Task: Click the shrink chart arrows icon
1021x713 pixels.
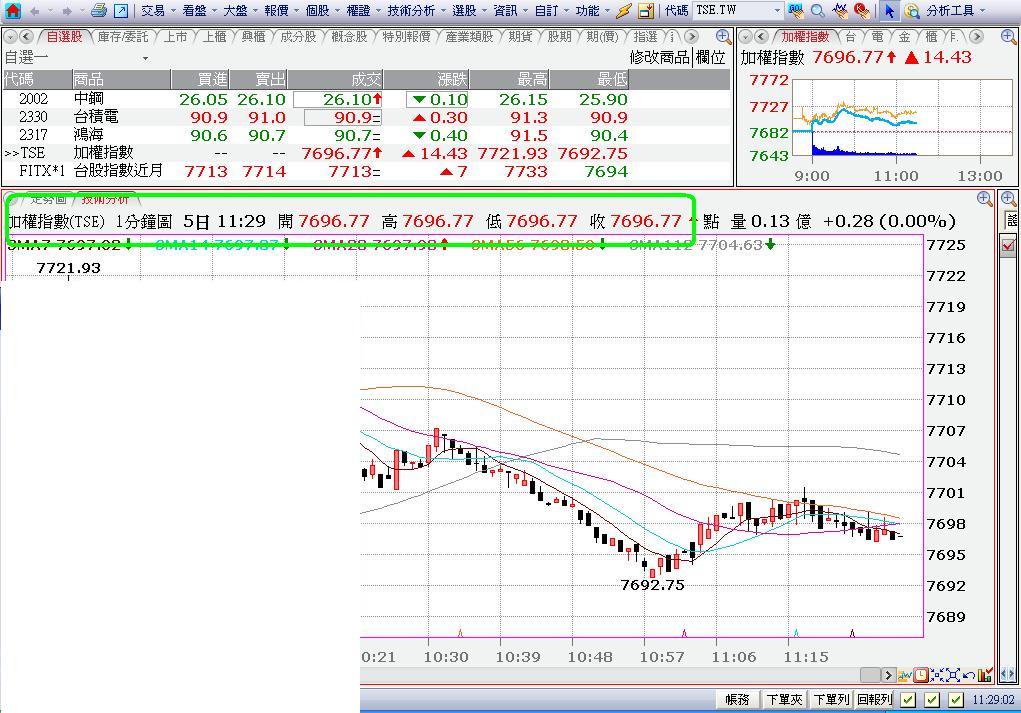Action: (937, 675)
